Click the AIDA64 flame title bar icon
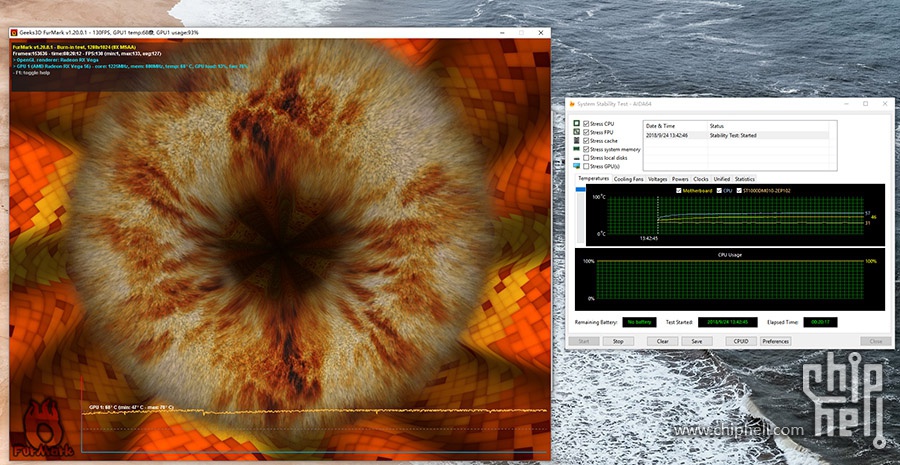Screen dimensions: 900x465 [x=572, y=104]
